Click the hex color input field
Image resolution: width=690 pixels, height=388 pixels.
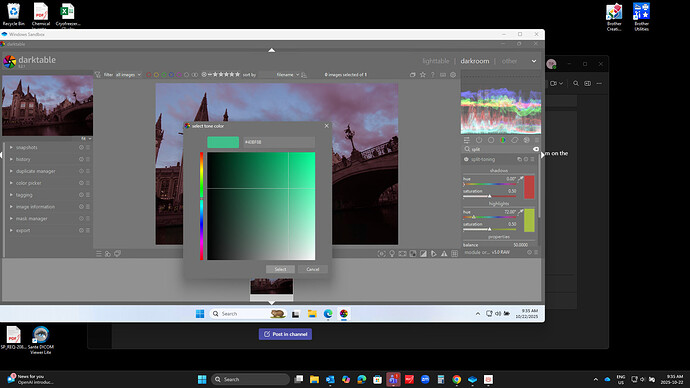[279, 142]
